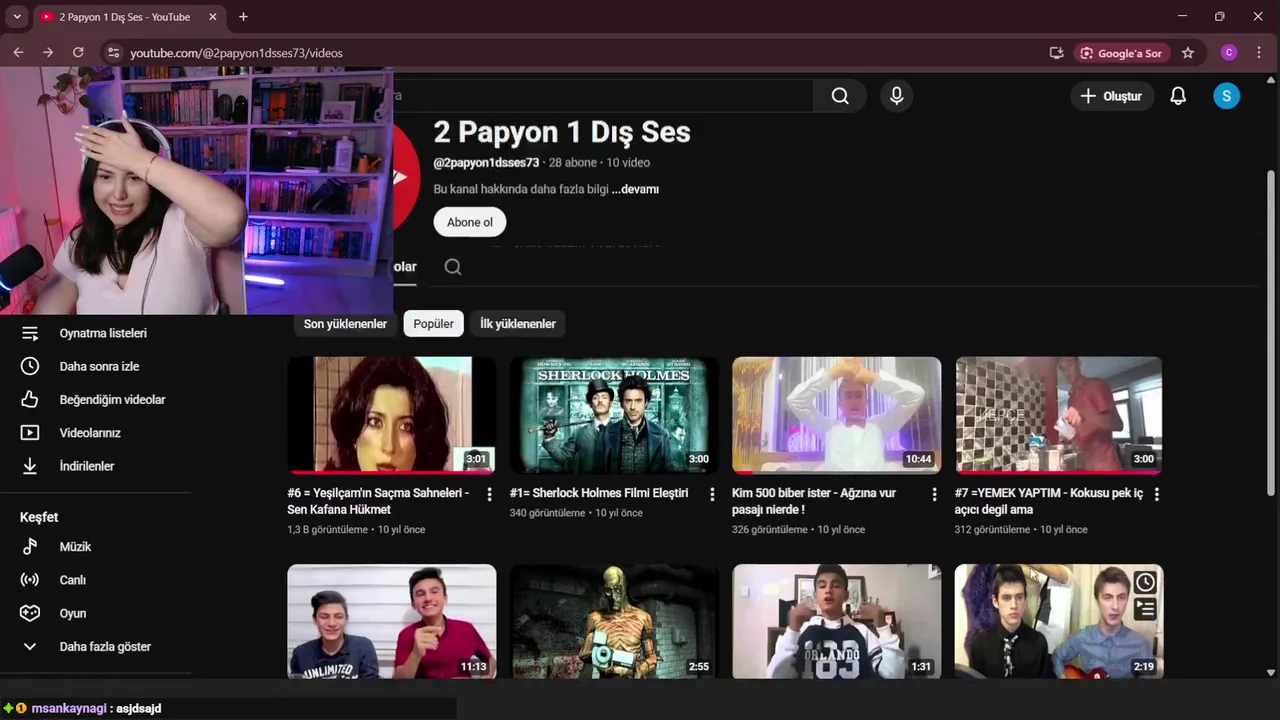Viewport: 1280px width, 720px height.
Task: Open the Kim 500 biber ister thumbnail
Action: [x=836, y=415]
